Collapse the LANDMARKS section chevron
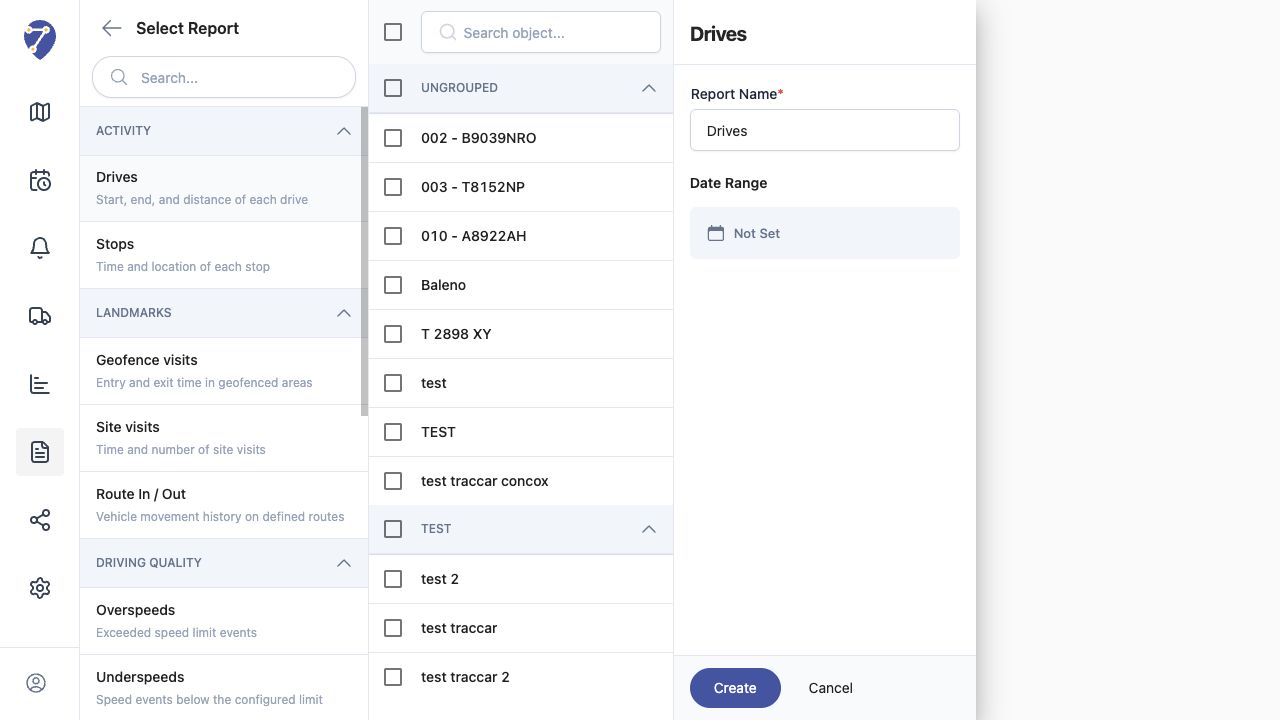 344,313
